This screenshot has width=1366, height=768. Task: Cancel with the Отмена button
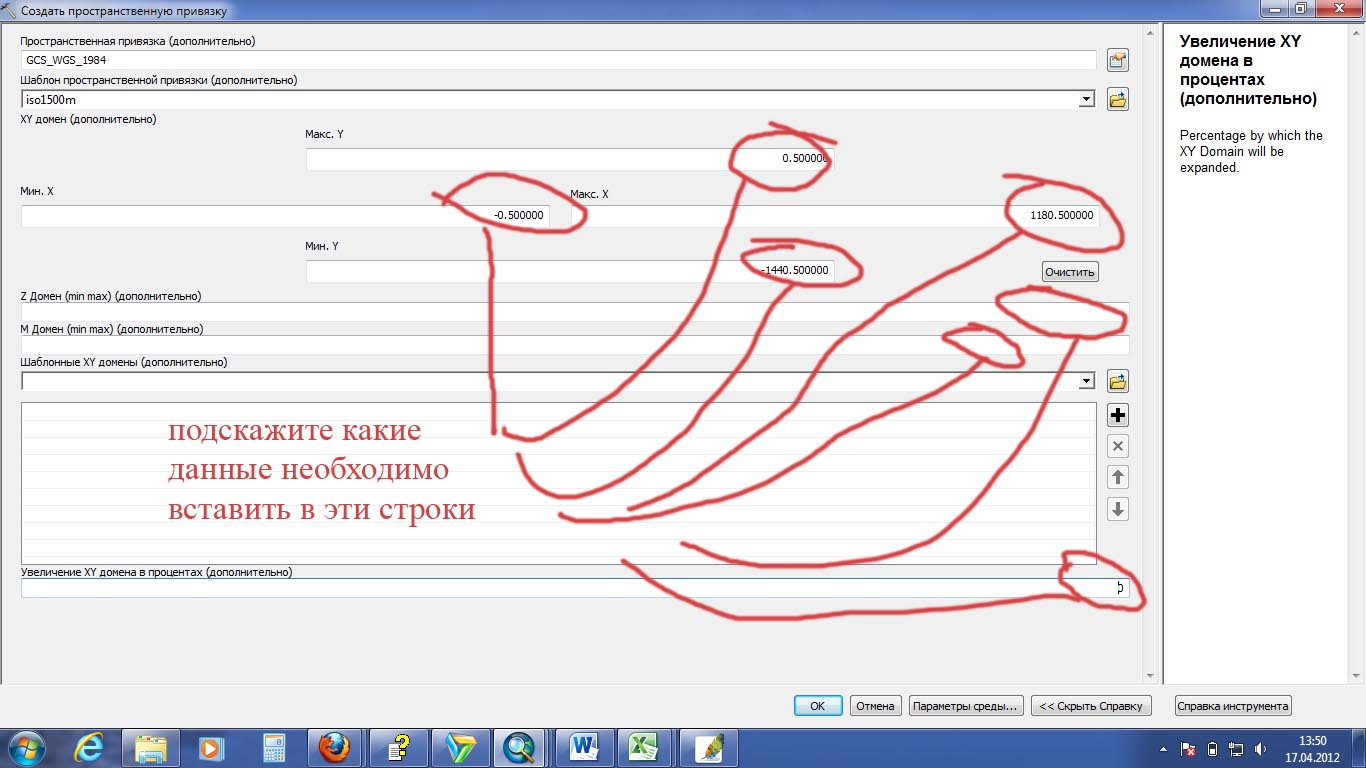point(875,706)
